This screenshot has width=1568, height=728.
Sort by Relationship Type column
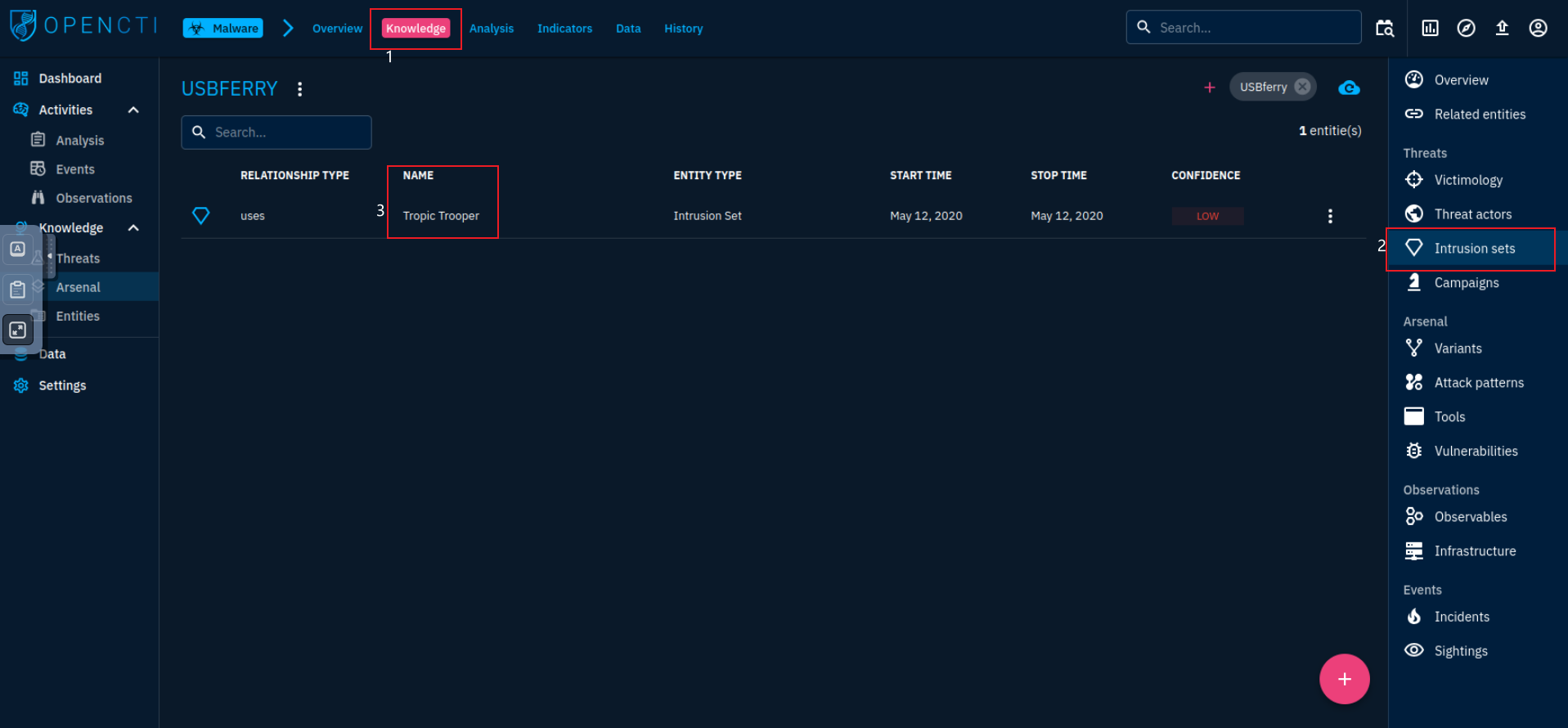point(294,175)
